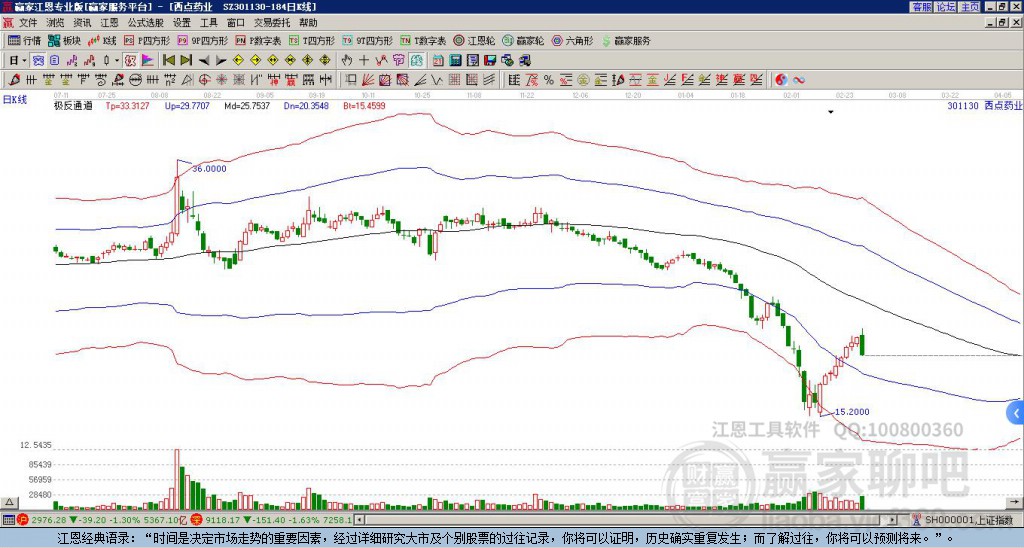Select the red pencil drawing tool
This screenshot has height=548, width=1024.
(14, 80)
